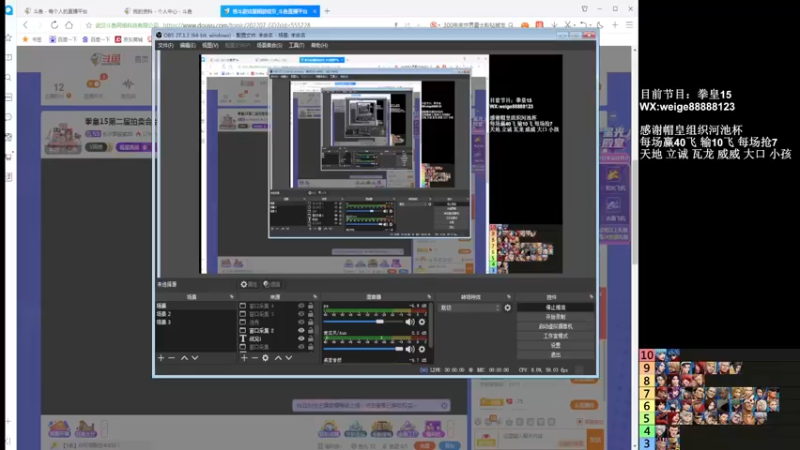Move the selected source down
This screenshot has height=450, width=800.
(289, 358)
